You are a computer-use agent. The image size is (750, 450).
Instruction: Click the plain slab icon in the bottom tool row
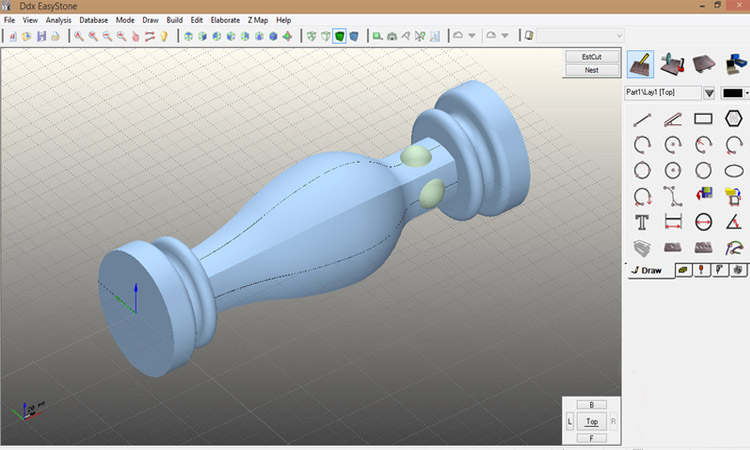673,247
